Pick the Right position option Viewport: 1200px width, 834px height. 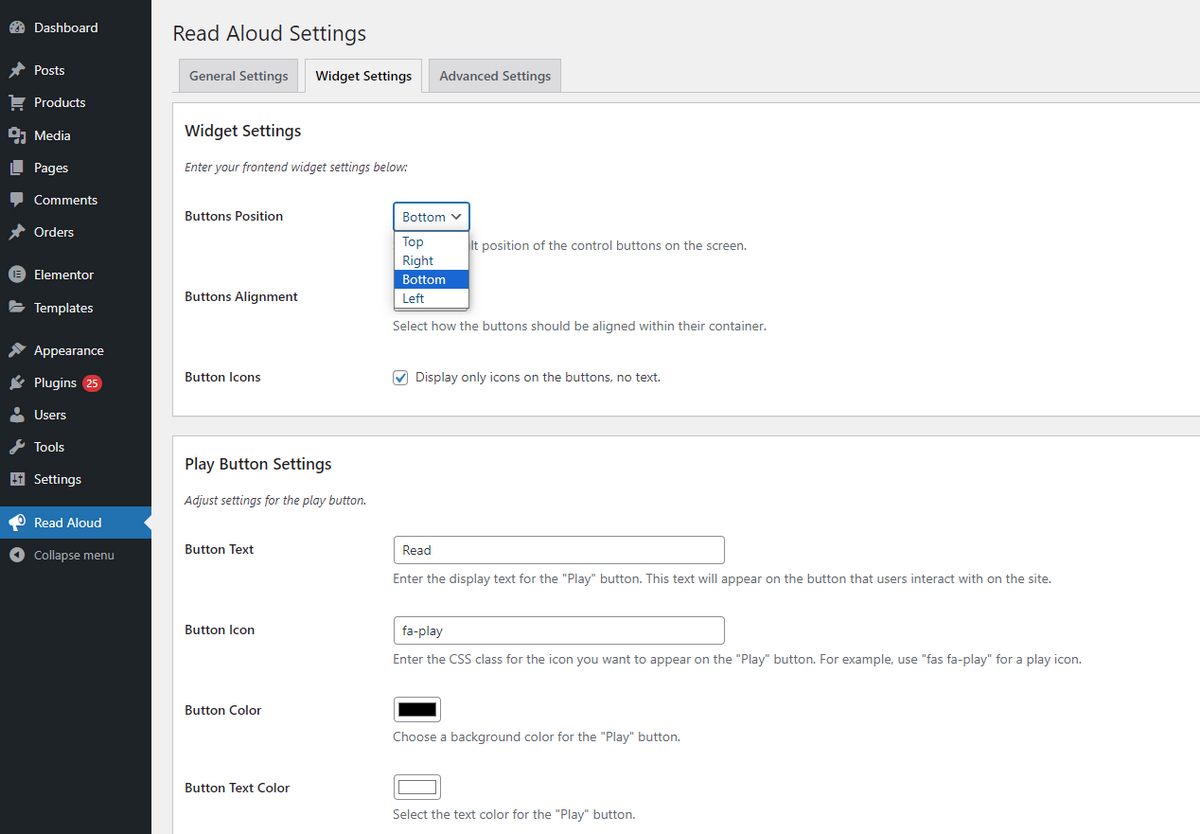(418, 261)
